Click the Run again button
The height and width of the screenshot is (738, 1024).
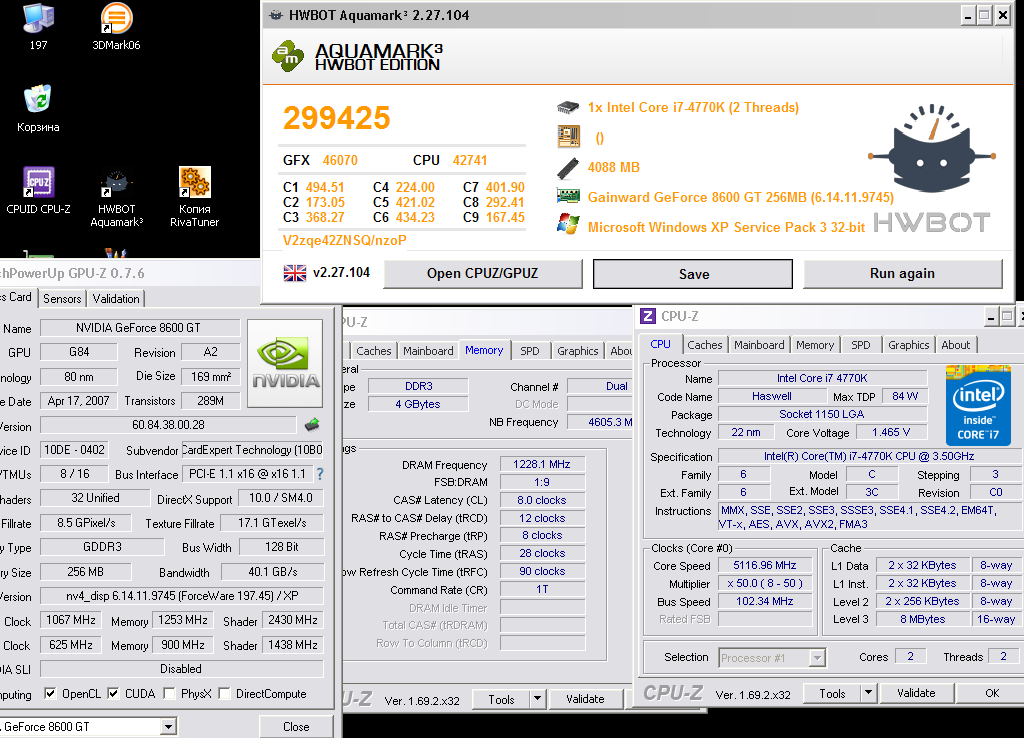pos(902,274)
